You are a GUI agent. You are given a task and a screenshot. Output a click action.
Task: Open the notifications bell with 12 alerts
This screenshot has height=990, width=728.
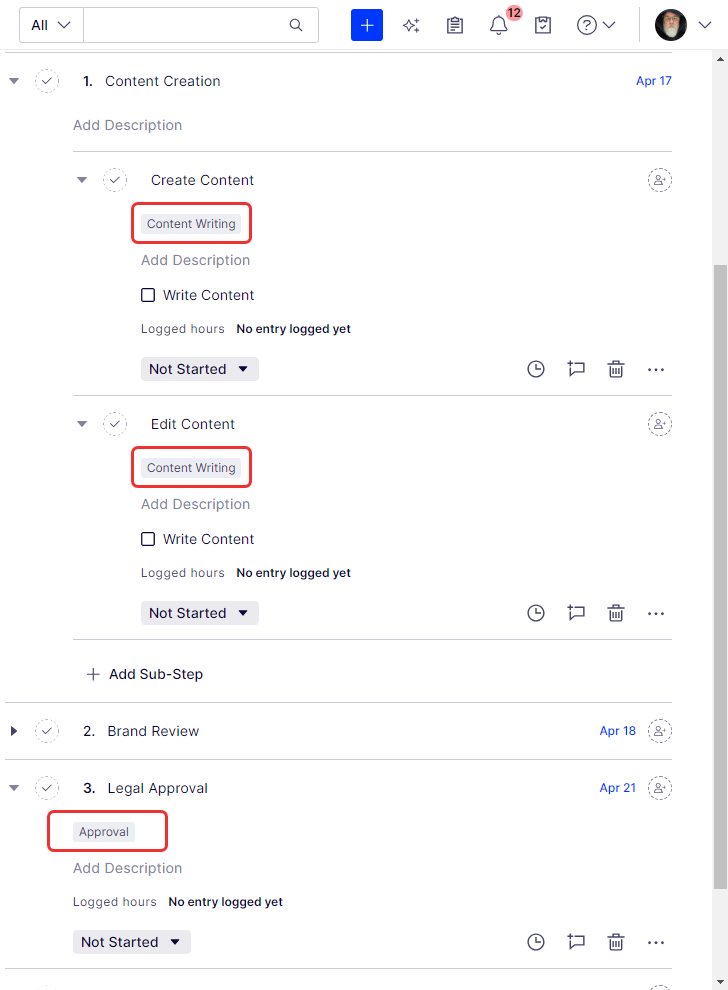coord(498,24)
